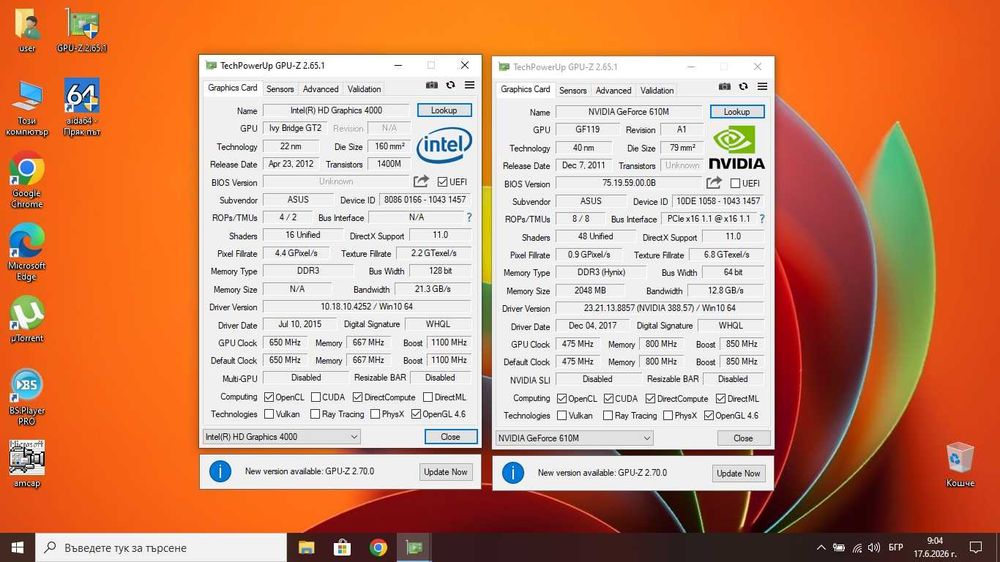Expand Intel(R) HD Graphics 4000 GPU dropdown

[x=281, y=436]
